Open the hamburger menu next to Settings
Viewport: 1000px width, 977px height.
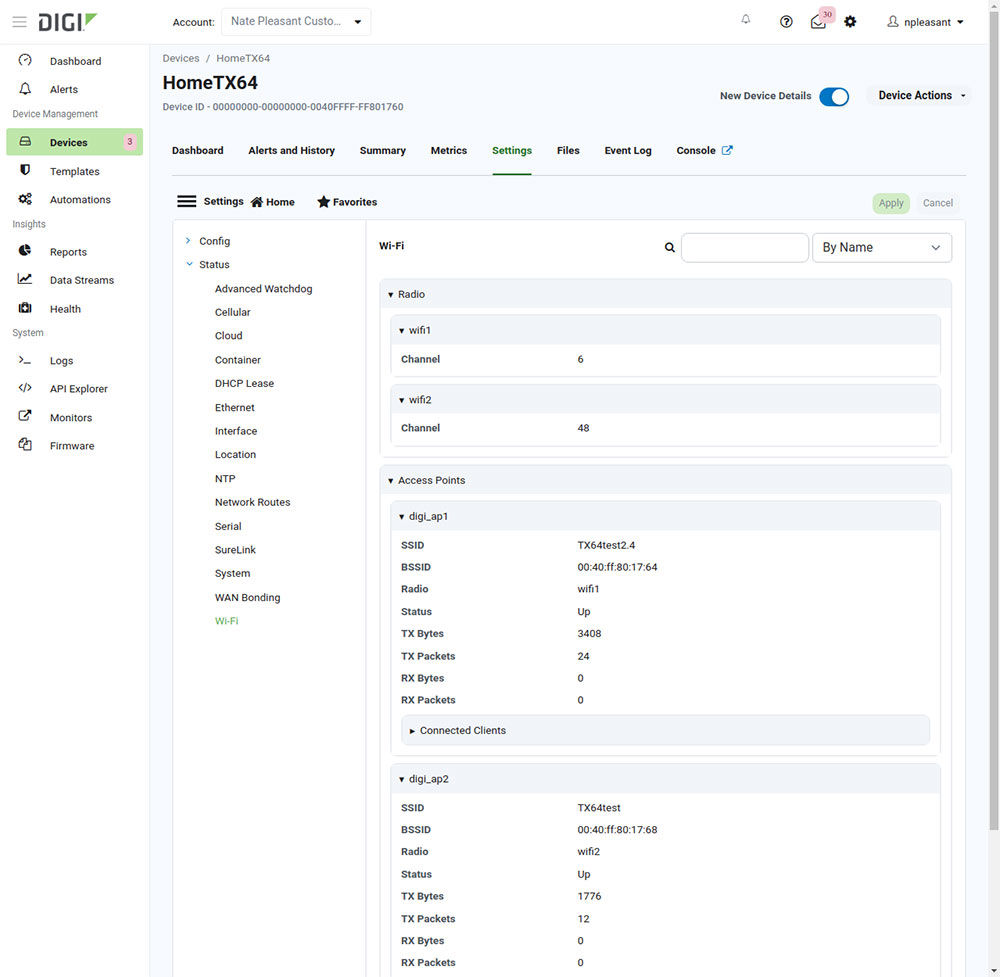tap(186, 200)
